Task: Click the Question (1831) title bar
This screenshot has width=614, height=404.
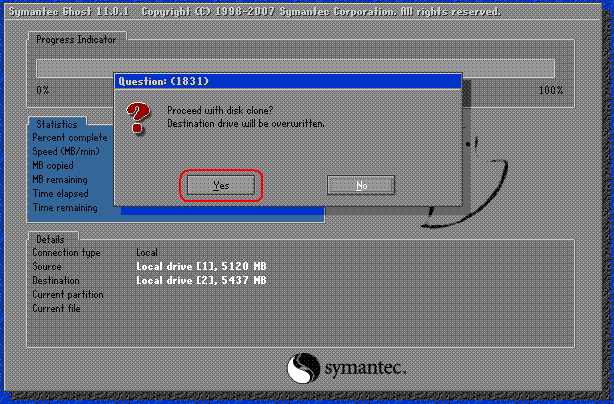Action: 288,81
